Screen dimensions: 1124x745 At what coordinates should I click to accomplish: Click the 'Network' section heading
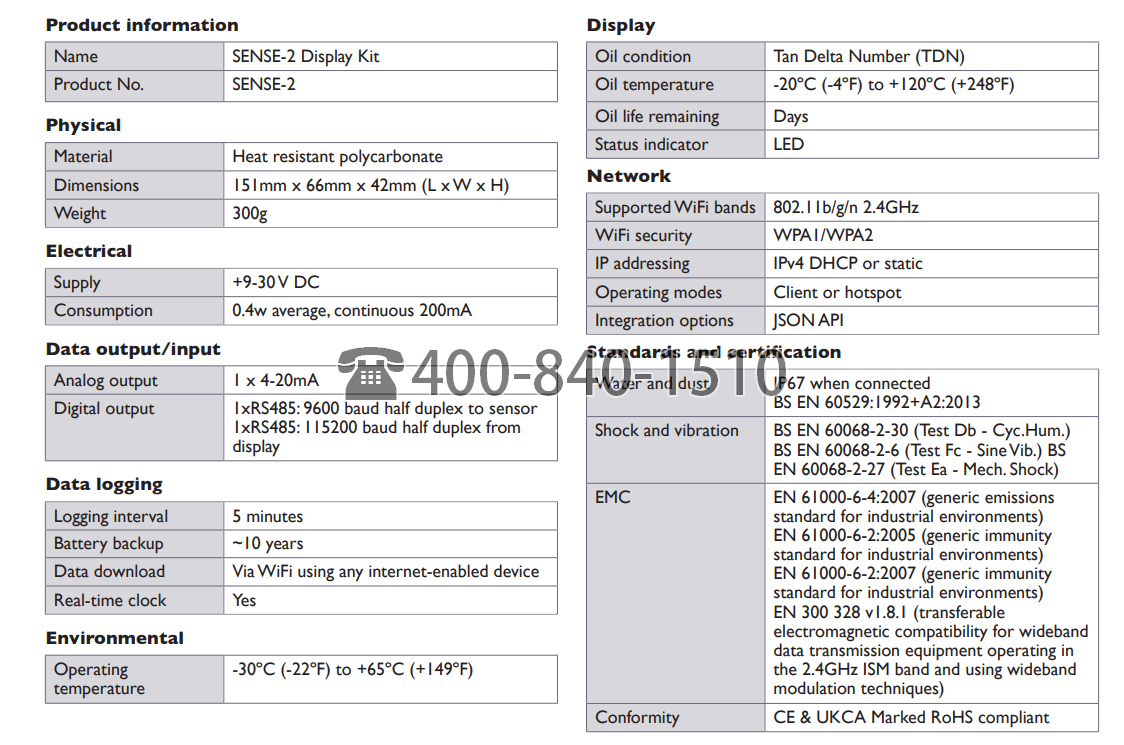tap(629, 176)
